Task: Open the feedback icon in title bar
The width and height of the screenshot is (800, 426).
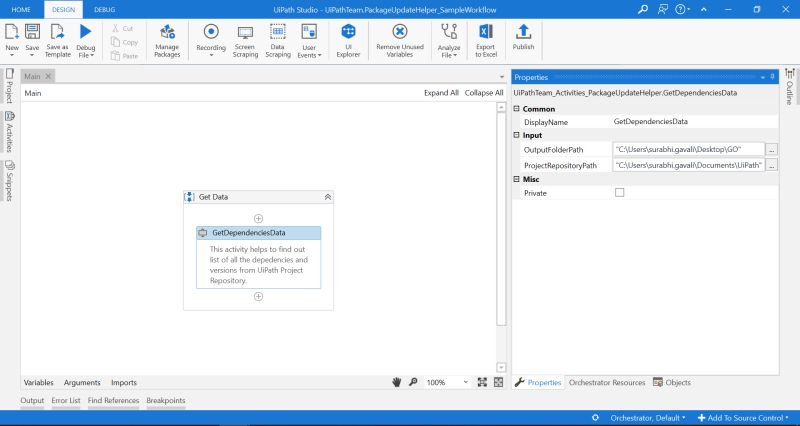Action: pyautogui.click(x=662, y=9)
